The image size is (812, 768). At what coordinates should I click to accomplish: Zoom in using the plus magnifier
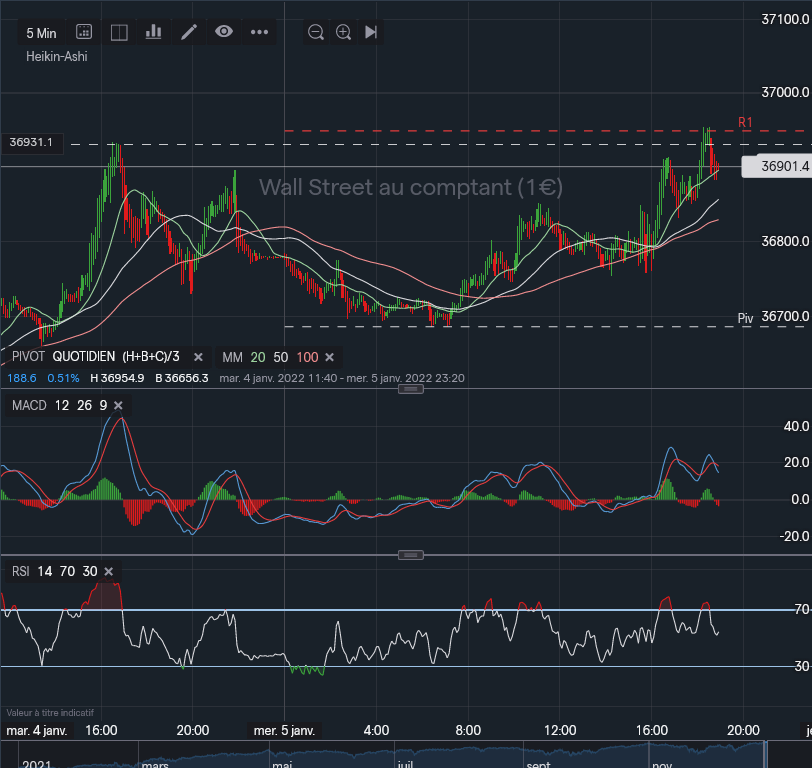[343, 32]
